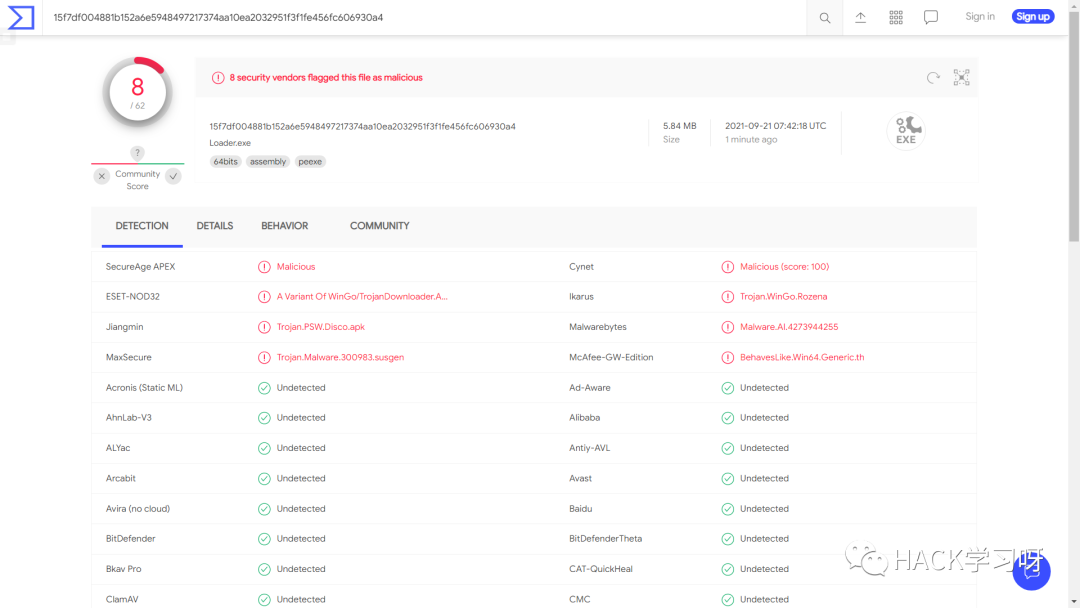This screenshot has height=608, width=1080.
Task: Click the Jiangmin warning icon
Action: pyautogui.click(x=264, y=327)
